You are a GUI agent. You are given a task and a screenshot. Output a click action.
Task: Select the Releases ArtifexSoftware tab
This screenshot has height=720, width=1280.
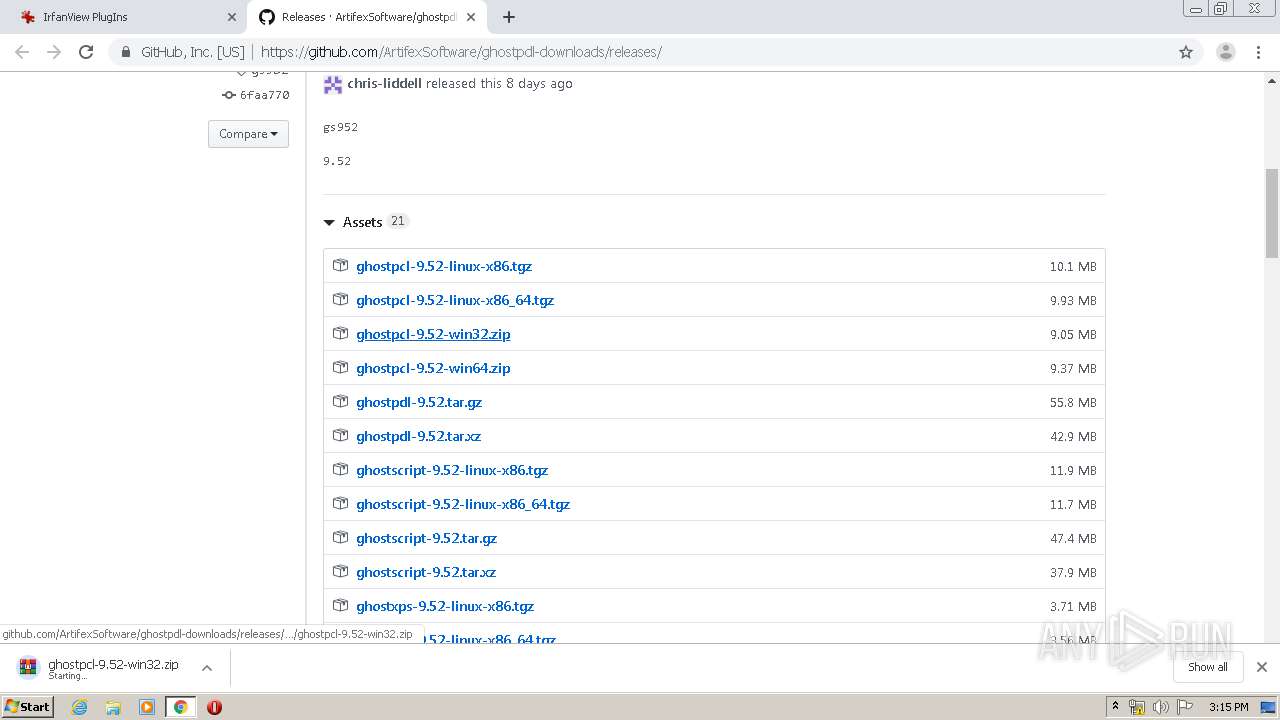coord(365,17)
